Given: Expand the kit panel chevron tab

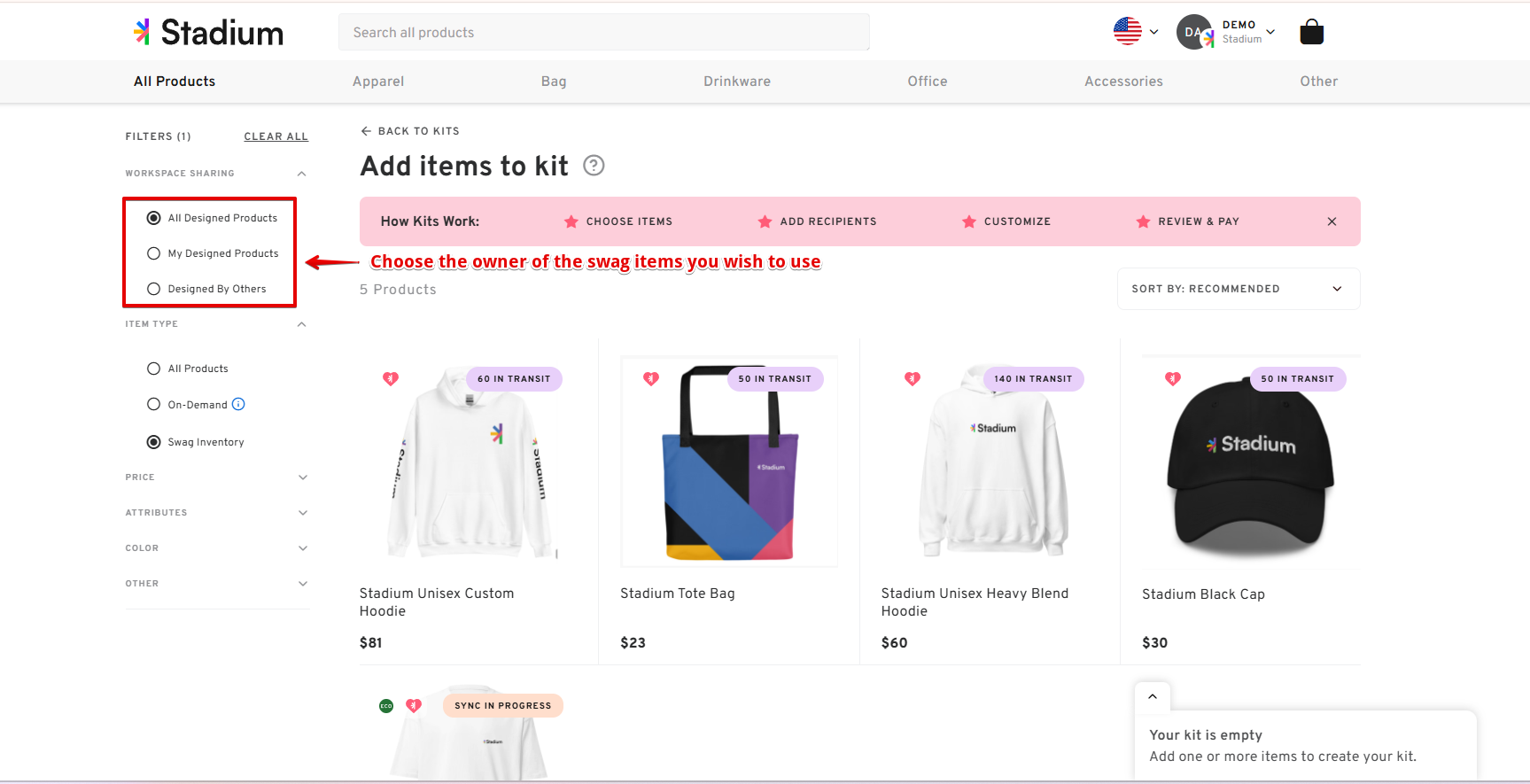Looking at the screenshot, I should coord(1153,696).
